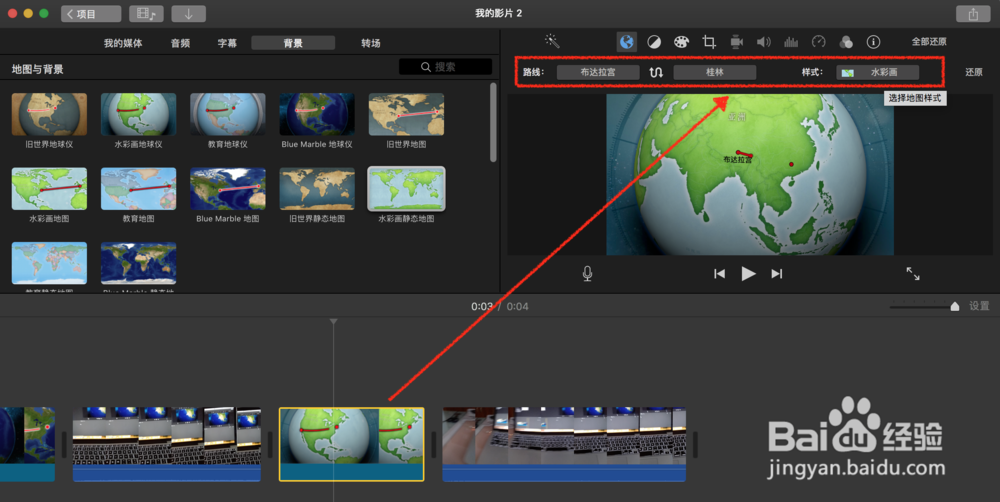Image resolution: width=1000 pixels, height=502 pixels.
Task: Open the crop tool icon
Action: pos(709,42)
